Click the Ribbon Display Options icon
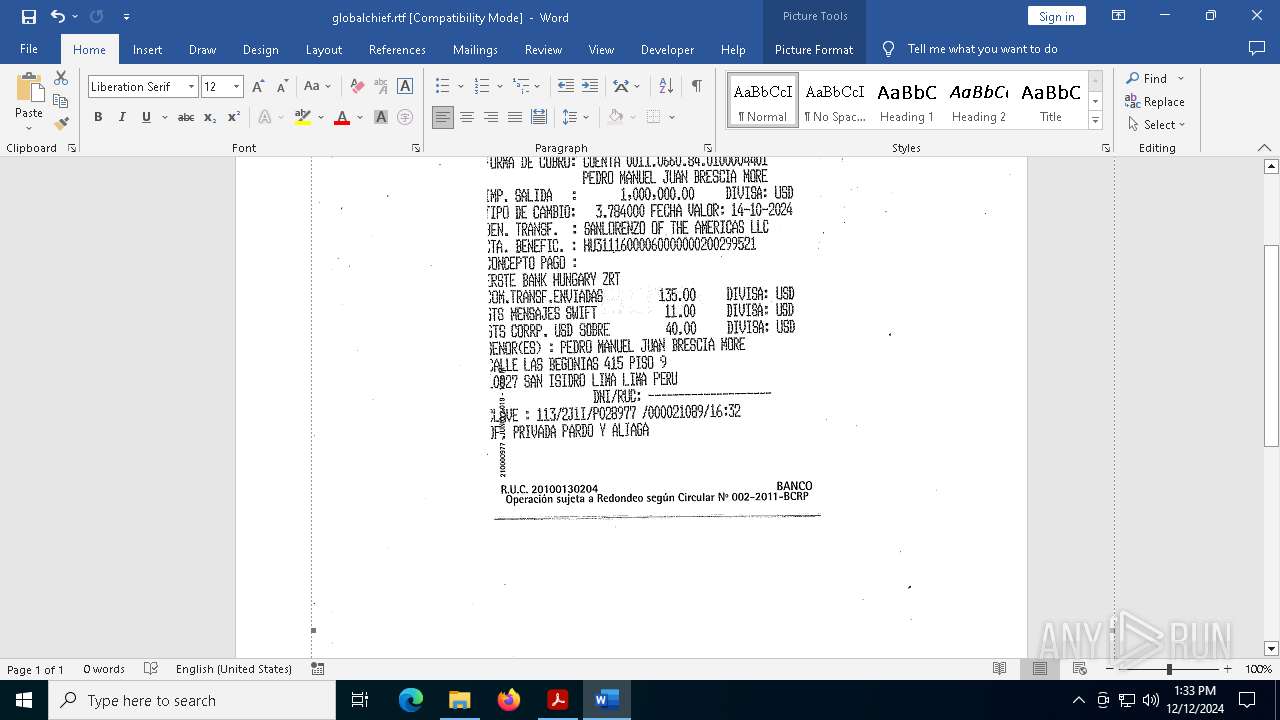1280x720 pixels. point(1119,16)
